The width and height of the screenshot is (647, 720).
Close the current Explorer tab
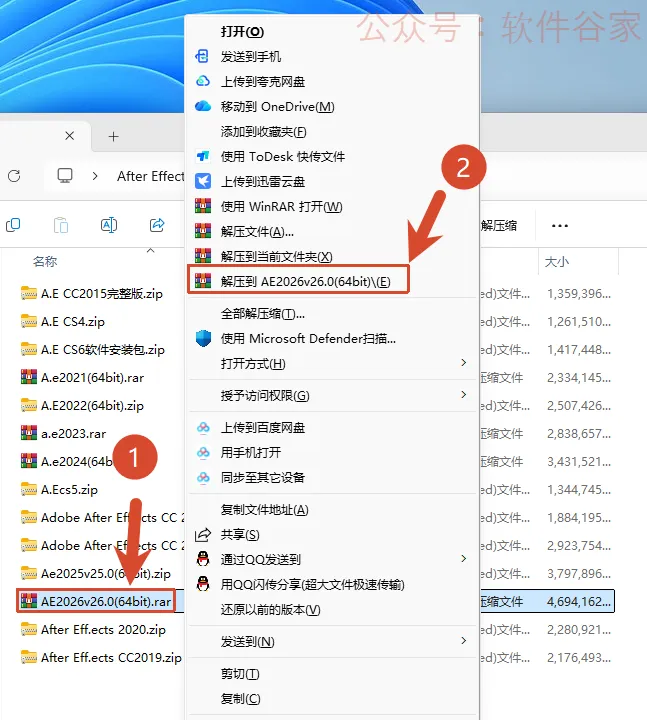(x=70, y=136)
